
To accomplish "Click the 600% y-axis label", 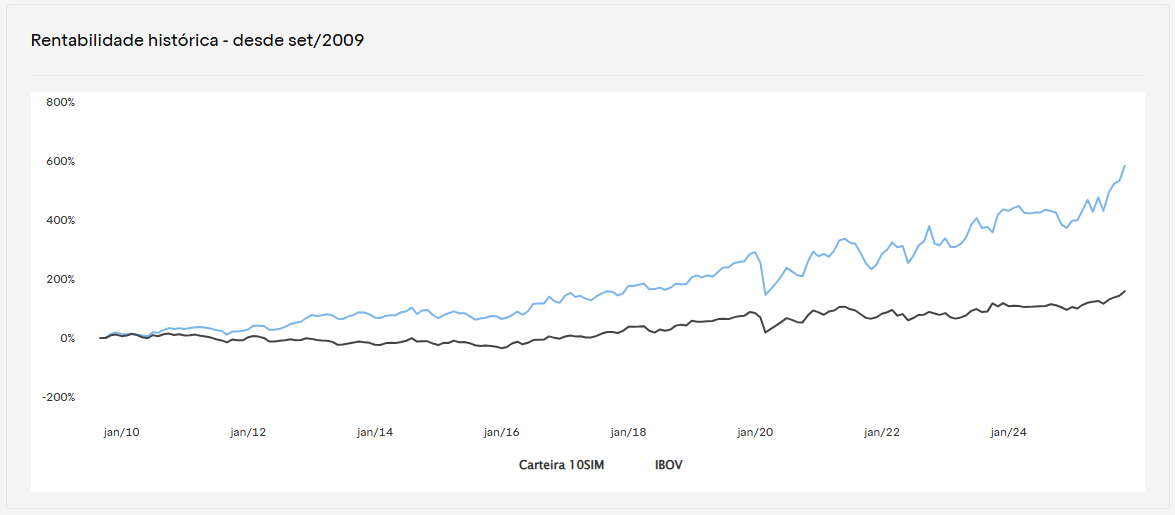I will 60,161.
